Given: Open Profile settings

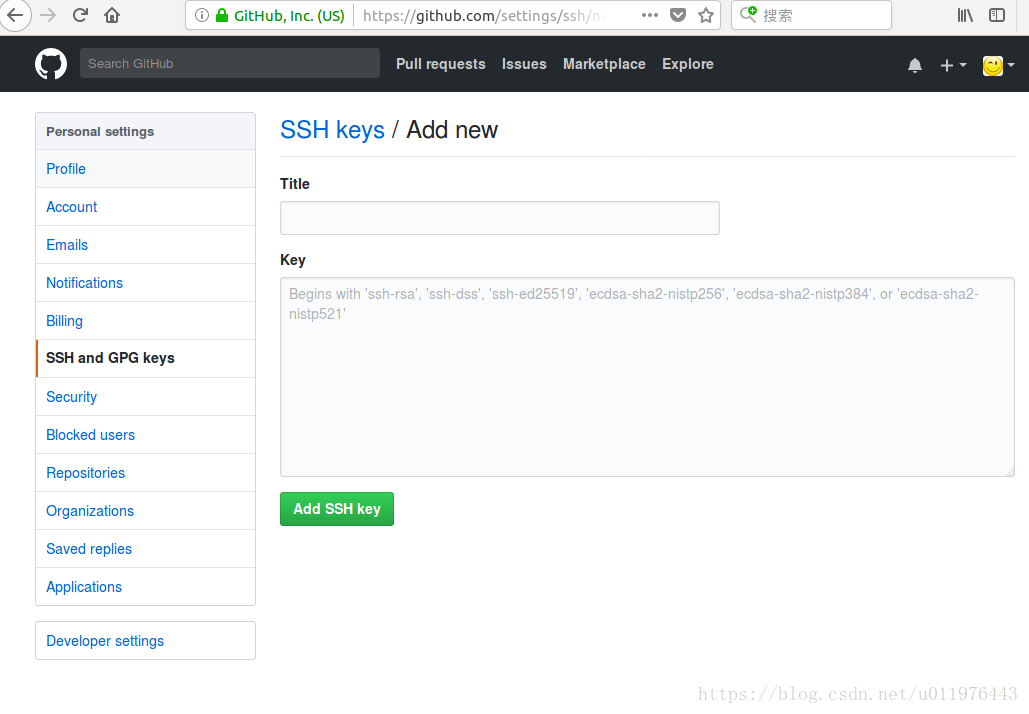Looking at the screenshot, I should coord(145,169).
